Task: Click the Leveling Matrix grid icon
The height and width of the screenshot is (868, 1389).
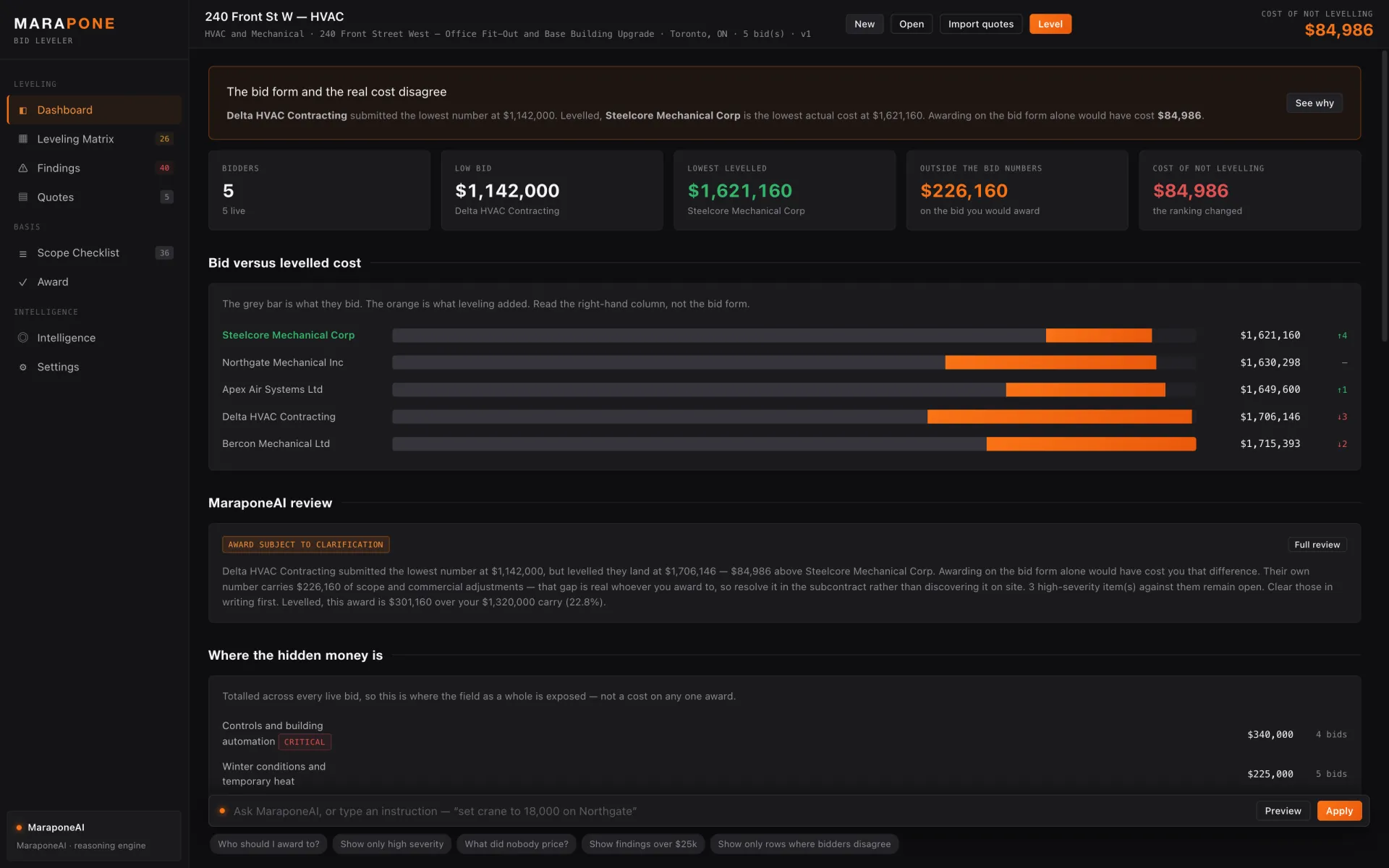Action: point(23,139)
